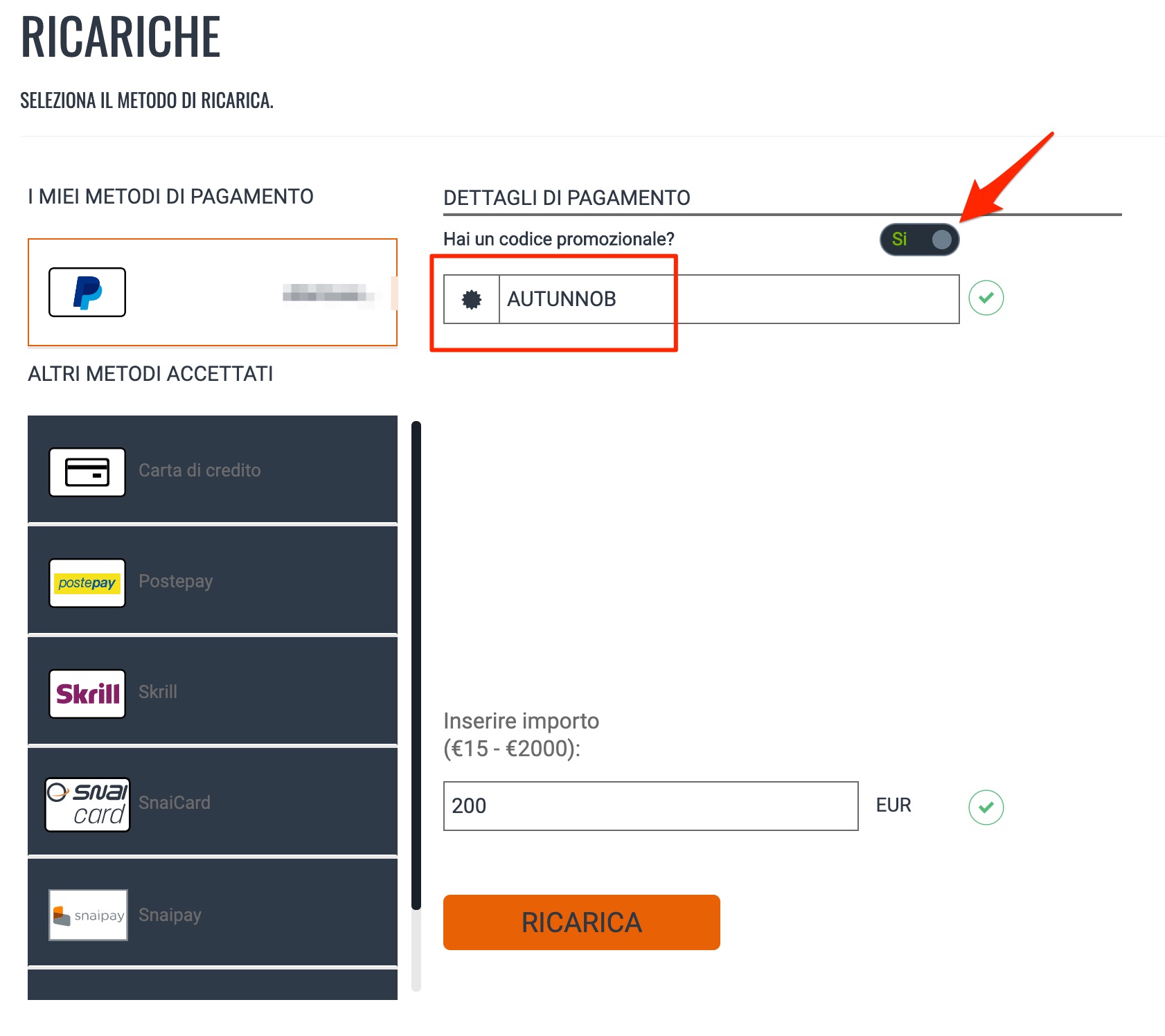Choose Skrill payment method

tap(213, 691)
